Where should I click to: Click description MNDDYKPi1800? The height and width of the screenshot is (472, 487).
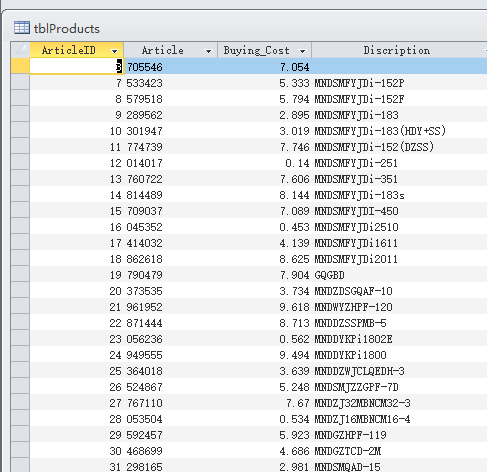tap(350, 355)
